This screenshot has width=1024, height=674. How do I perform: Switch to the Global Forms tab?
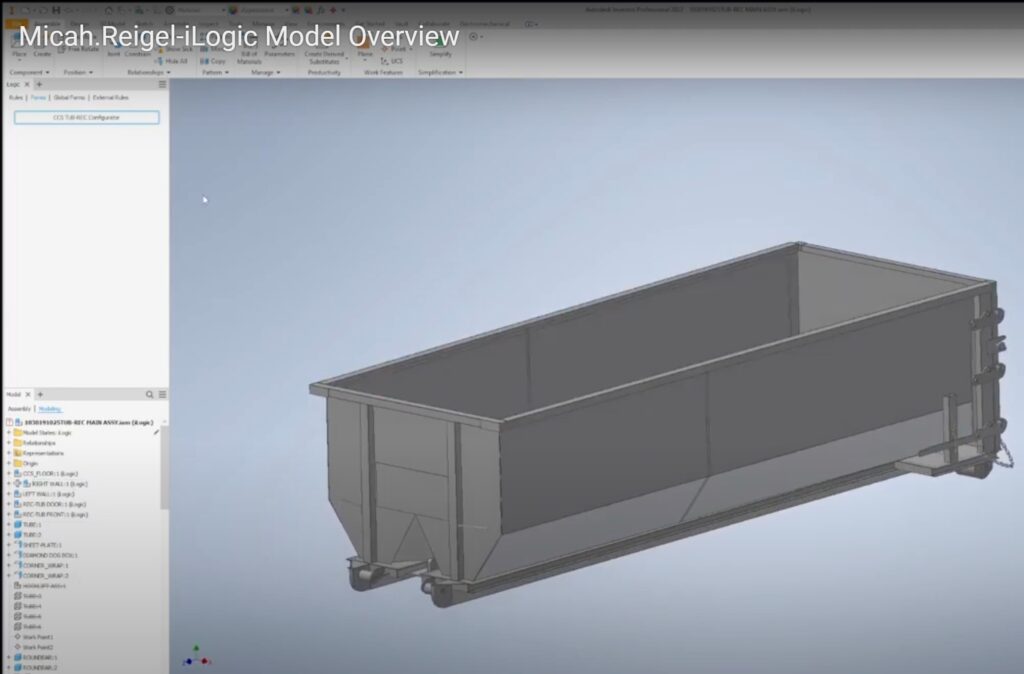click(69, 98)
